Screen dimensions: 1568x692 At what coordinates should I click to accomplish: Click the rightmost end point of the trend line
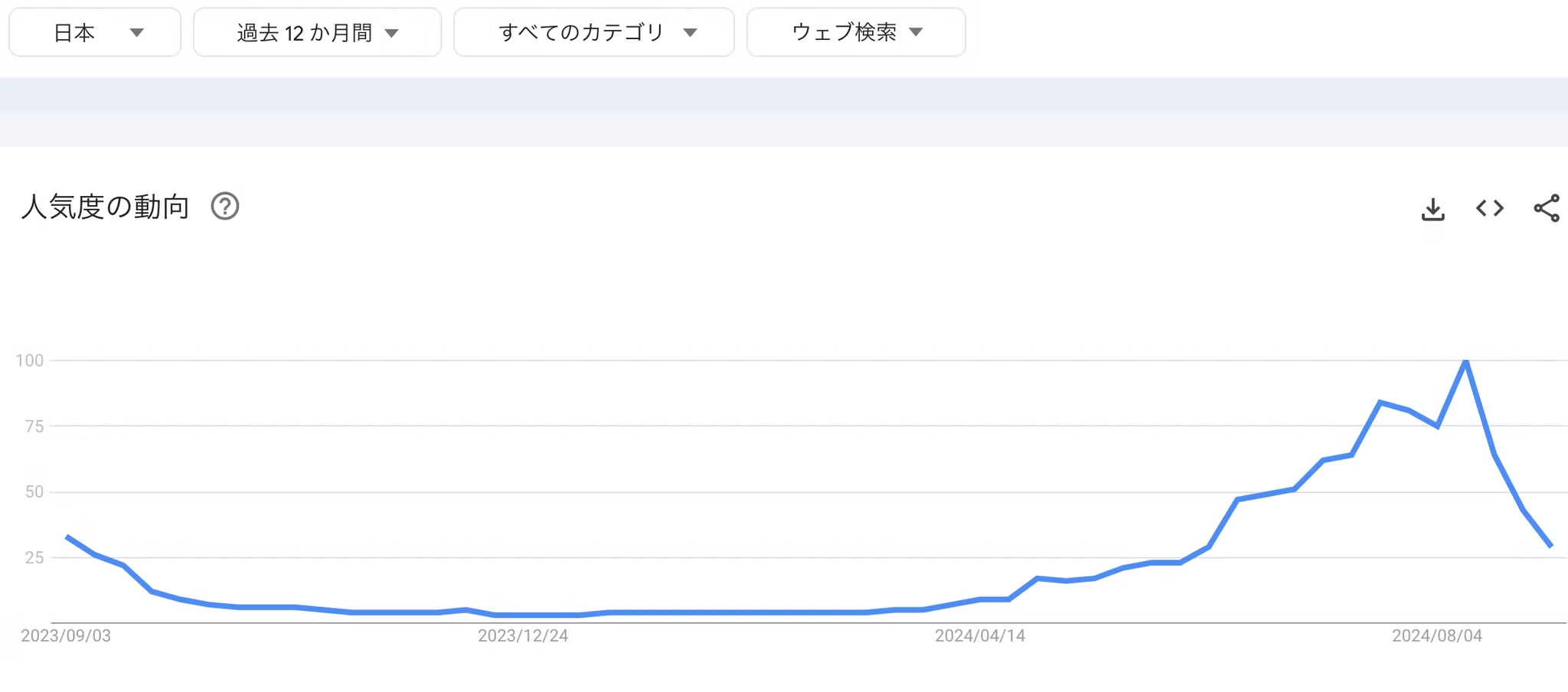tap(1551, 546)
